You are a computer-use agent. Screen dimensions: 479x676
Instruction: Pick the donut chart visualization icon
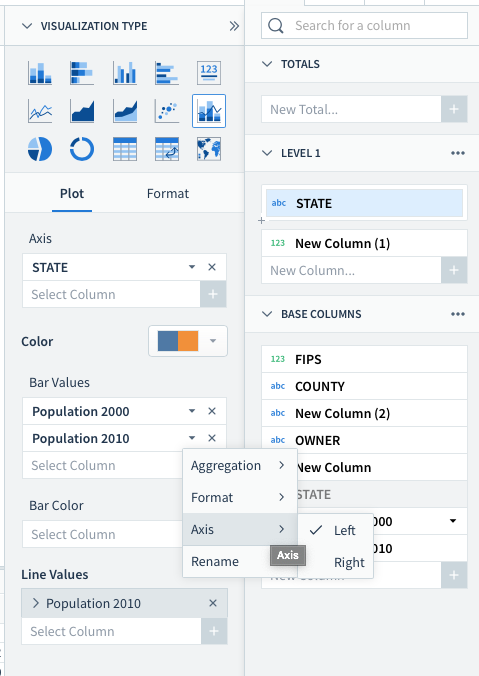(x=82, y=149)
